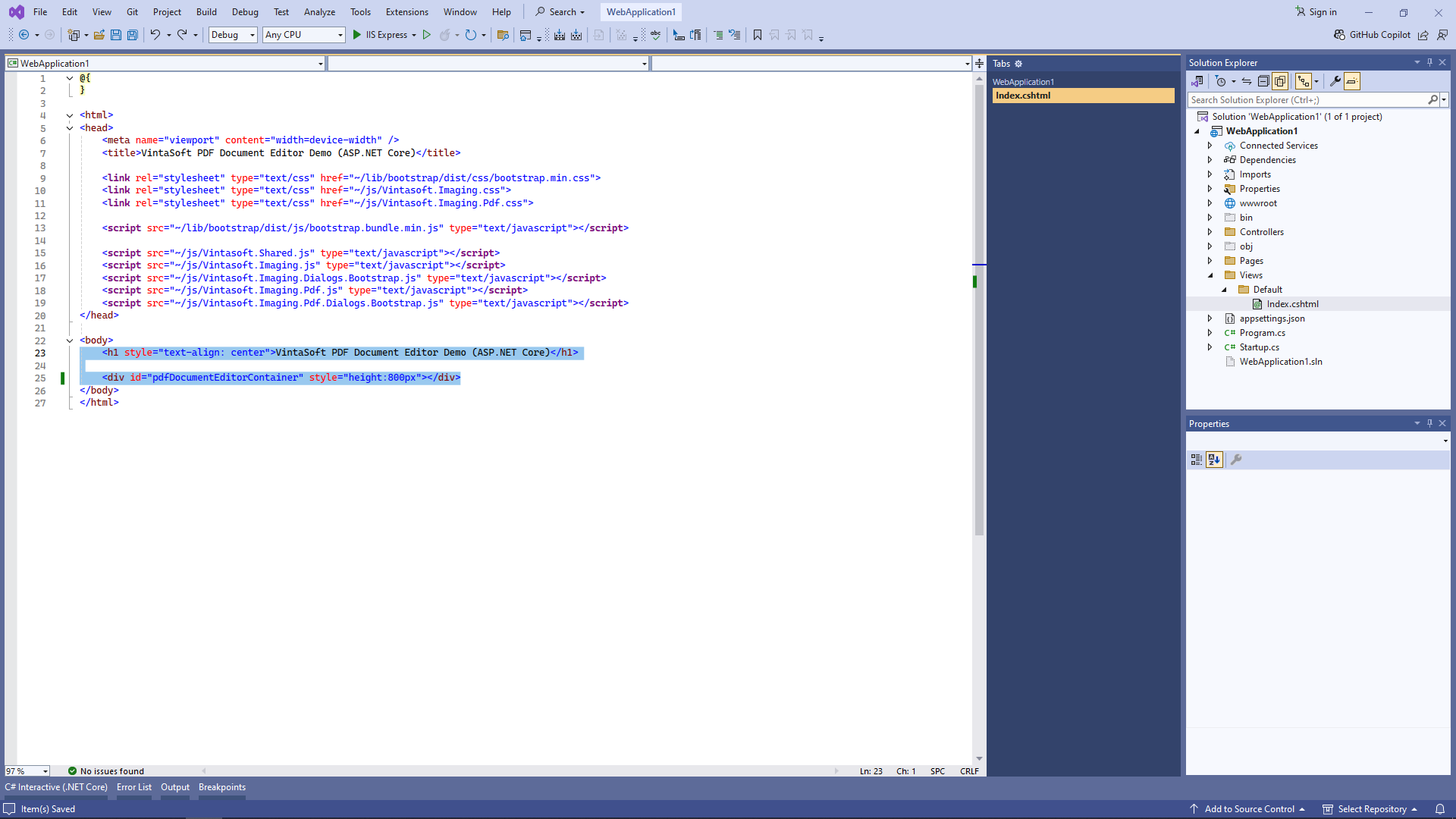Open the feedback icon at the top right

pos(1442,35)
